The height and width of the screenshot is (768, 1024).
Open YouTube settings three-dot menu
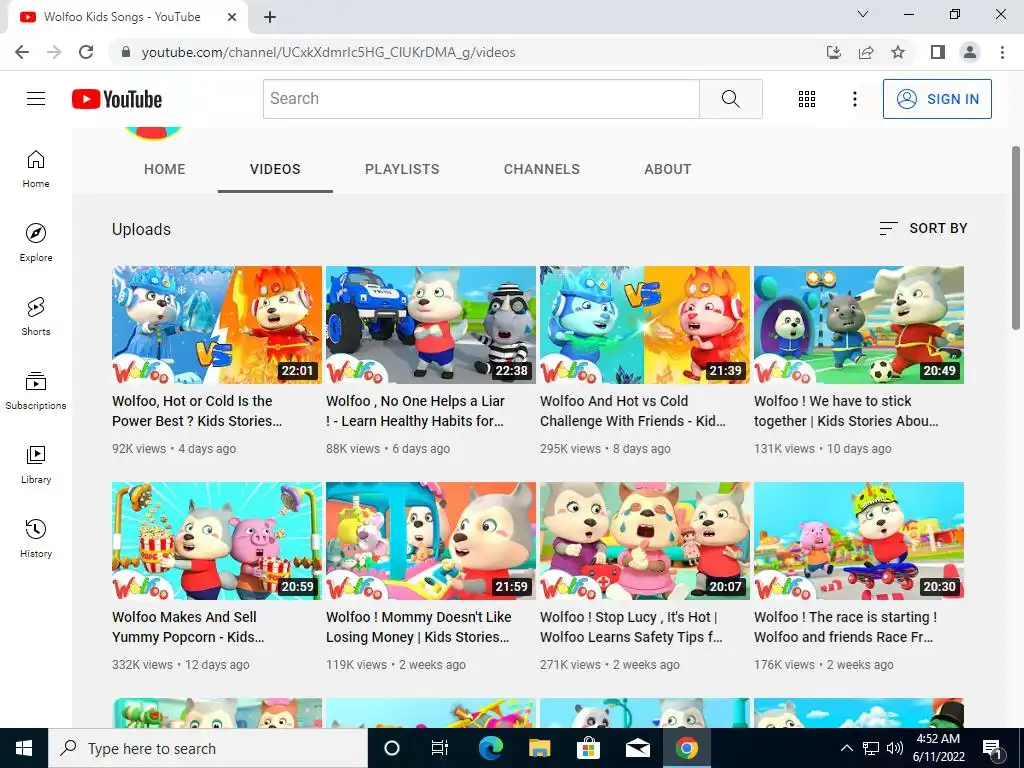pos(854,99)
